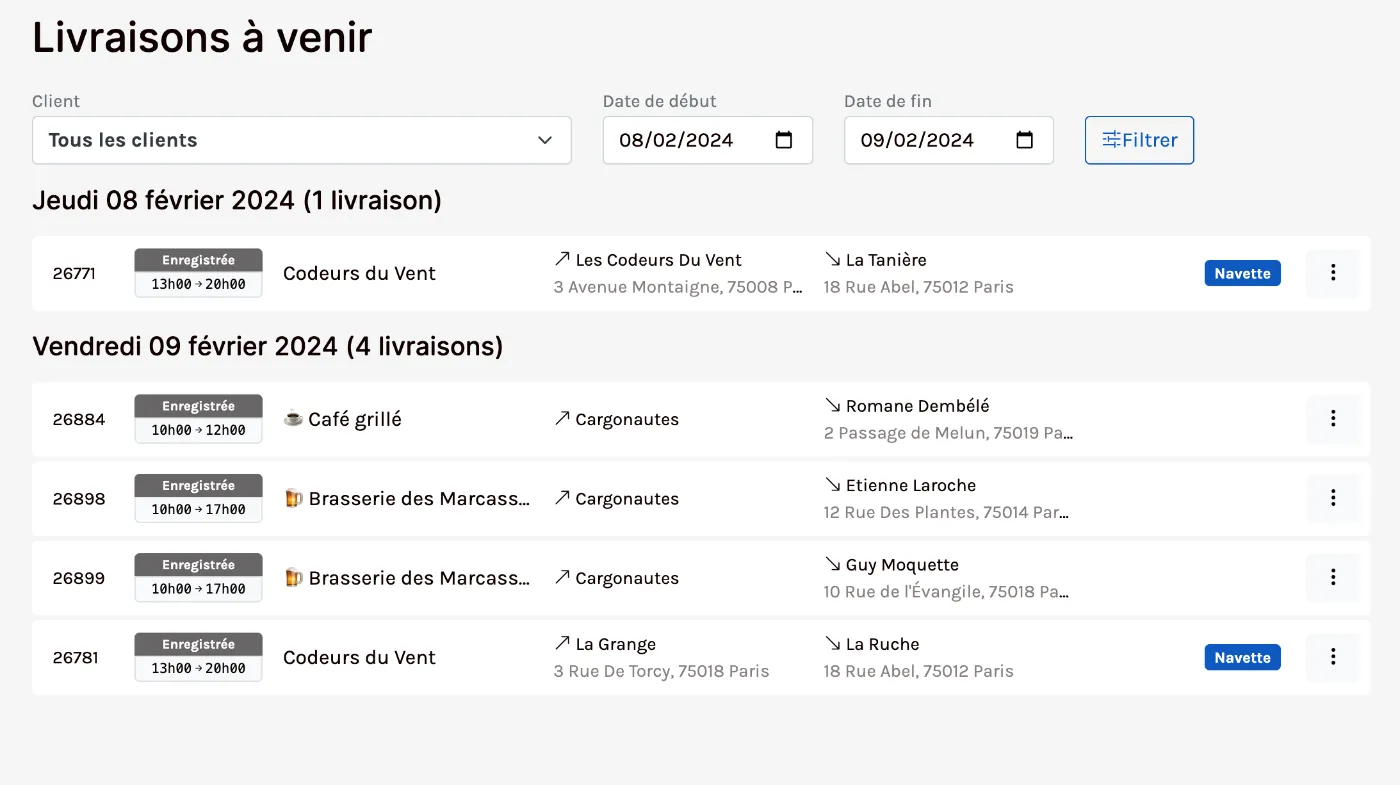Click the drop-off arrow next to Romane Dembélé

832,405
